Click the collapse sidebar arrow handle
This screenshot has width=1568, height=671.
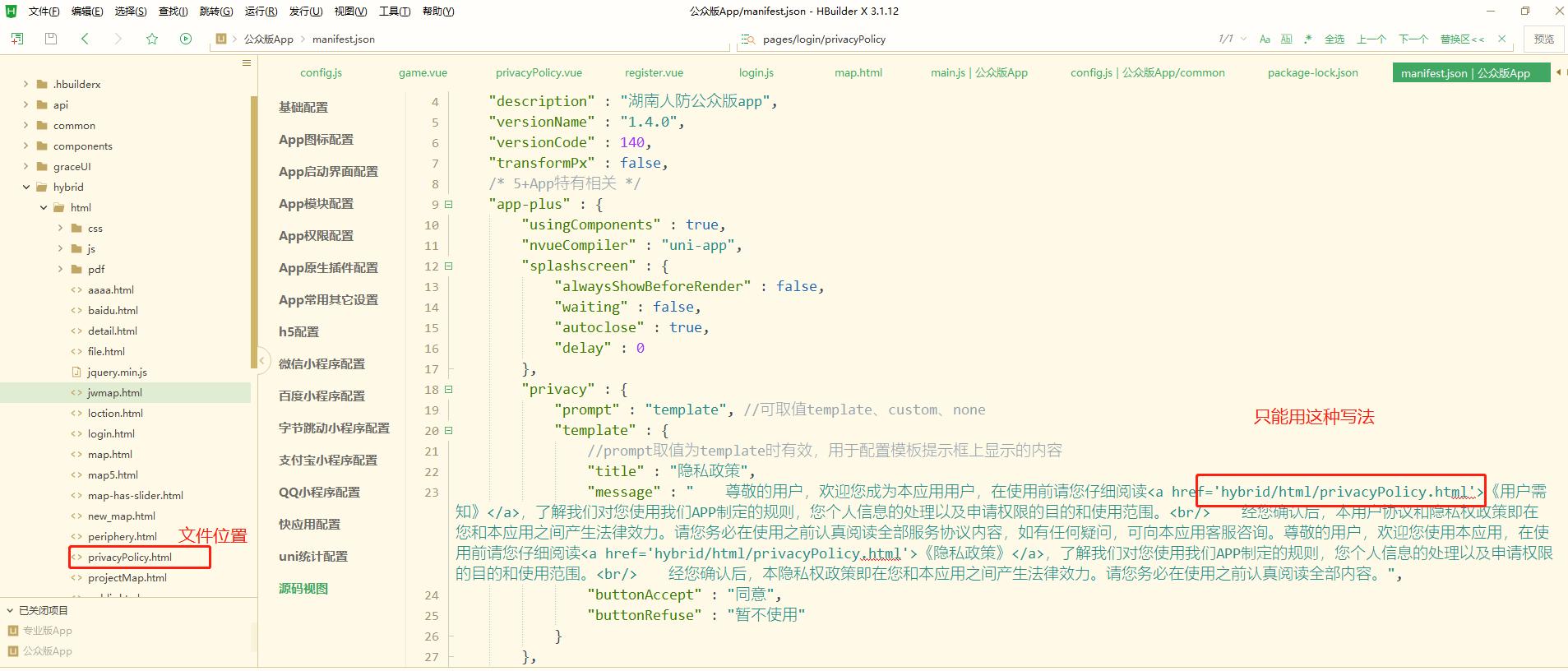coord(262,360)
